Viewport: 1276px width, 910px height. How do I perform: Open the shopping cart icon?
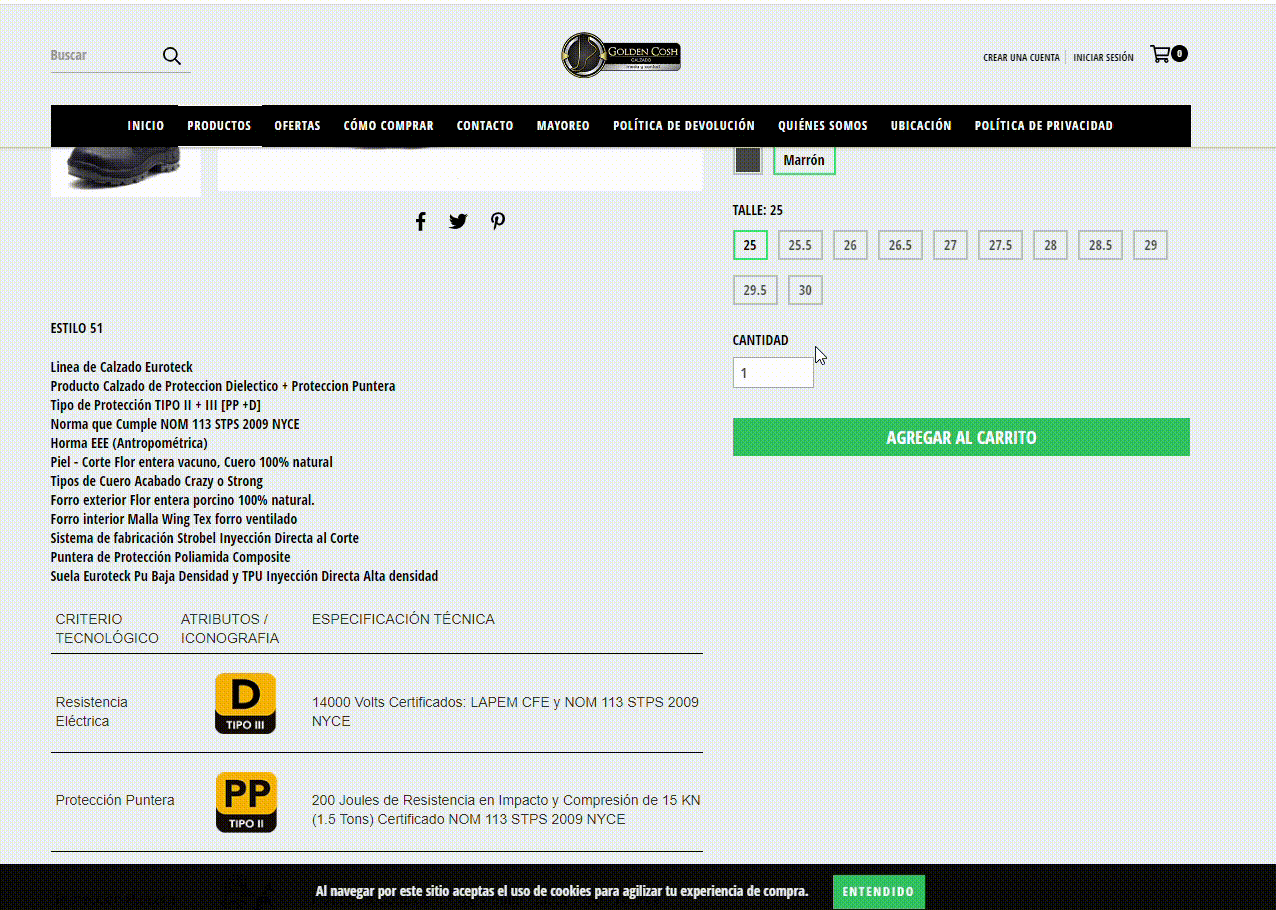[1161, 54]
